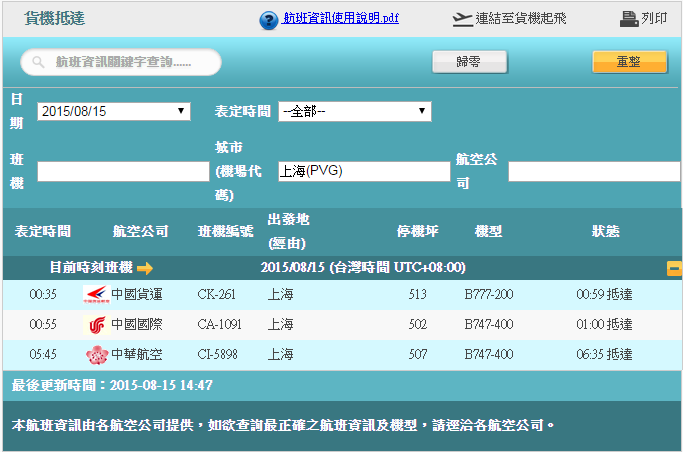This screenshot has width=683, height=452.
Task: Click the 中國國際 airline name
Action: tap(137, 325)
